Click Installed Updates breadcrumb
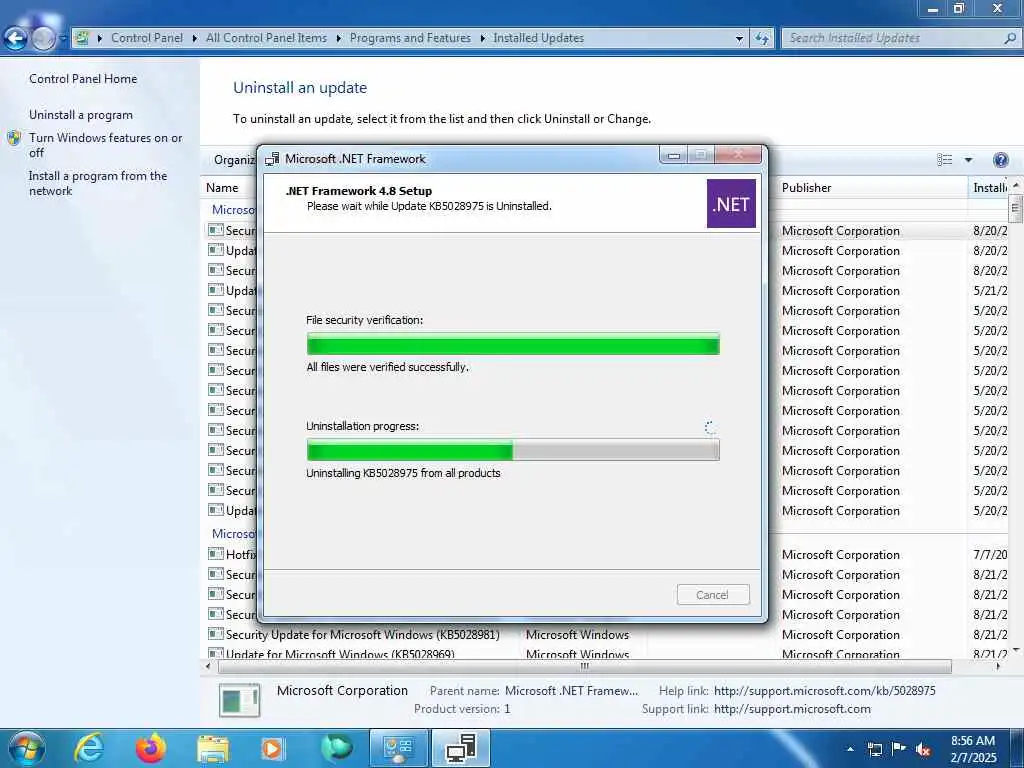This screenshot has height=768, width=1024. [x=538, y=38]
